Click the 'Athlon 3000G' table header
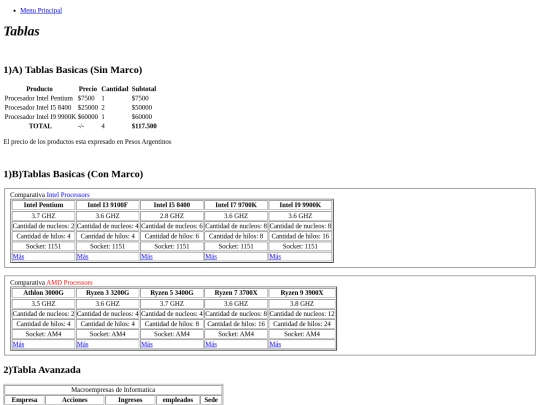 click(43, 293)
